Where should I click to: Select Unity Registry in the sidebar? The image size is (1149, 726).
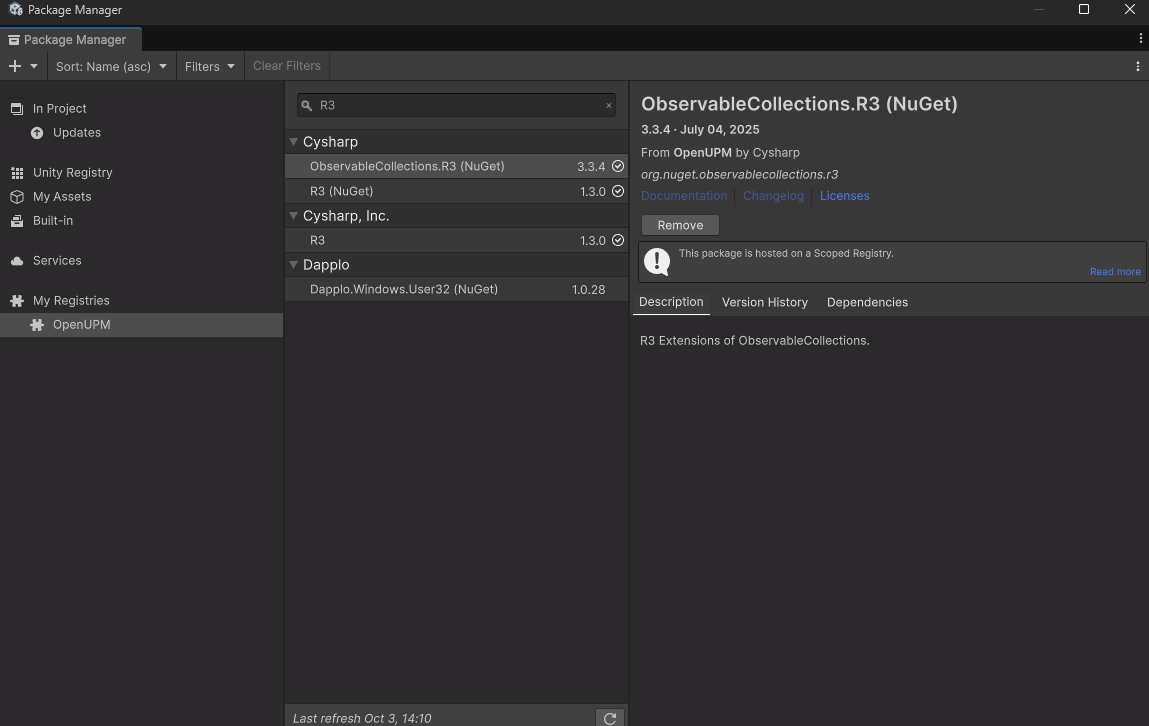tap(73, 172)
